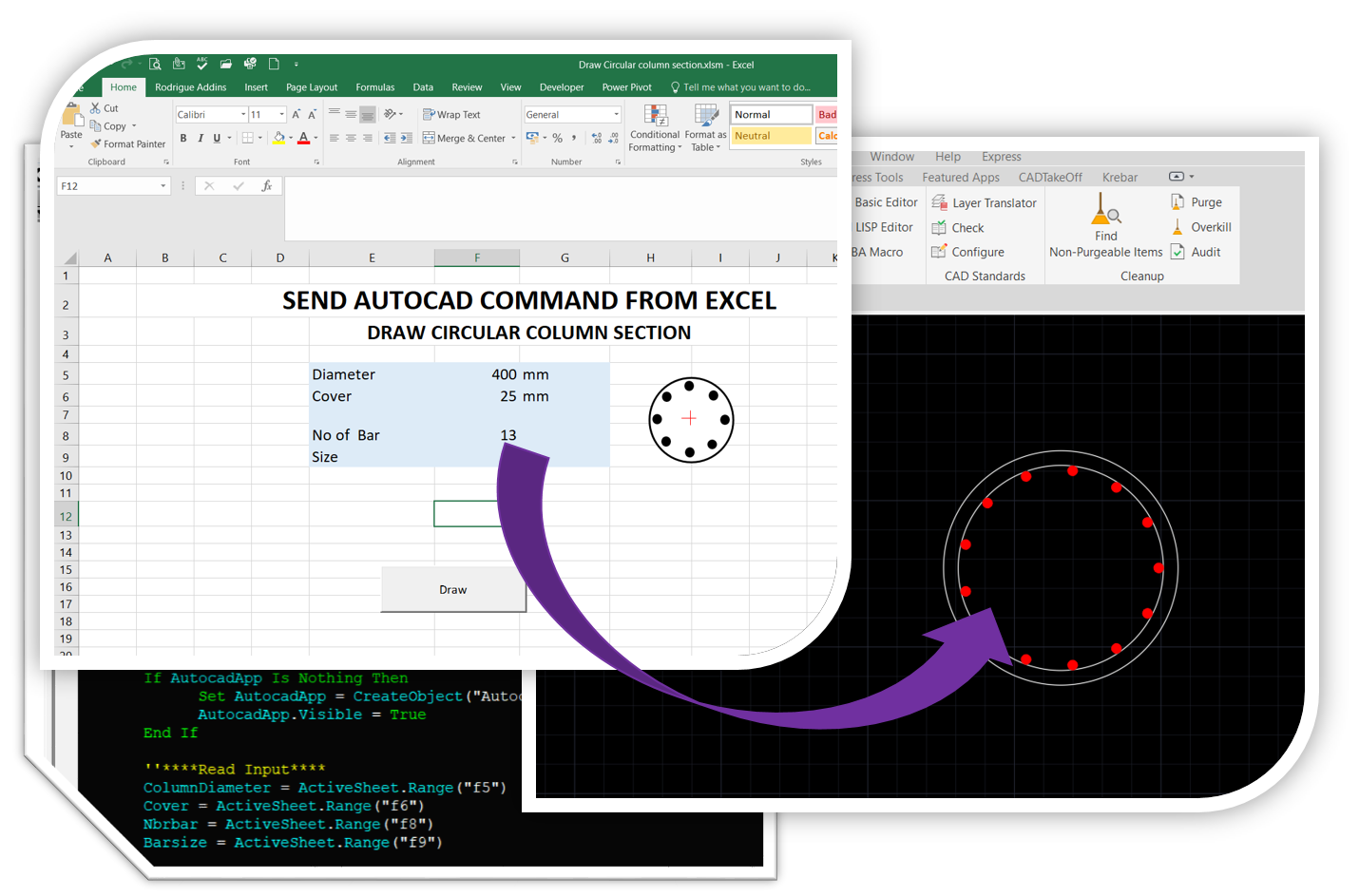The image size is (1359, 896).
Task: Click the Paste clipboard icon
Action: tap(71, 115)
